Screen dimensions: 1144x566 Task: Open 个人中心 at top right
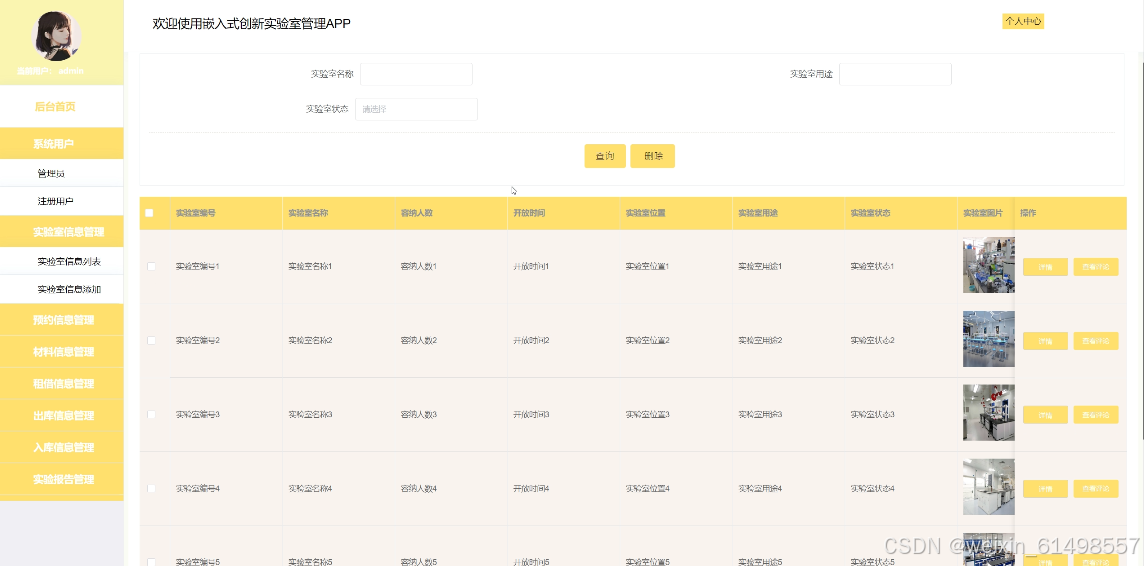[1023, 21]
